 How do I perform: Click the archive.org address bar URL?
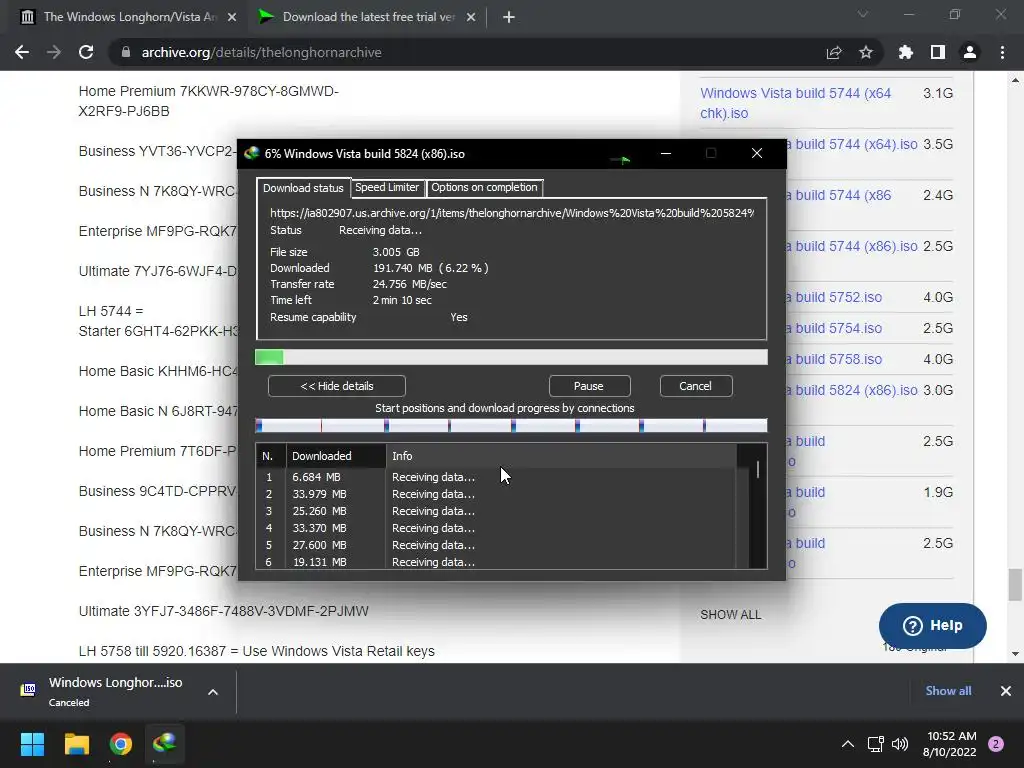coord(261,52)
